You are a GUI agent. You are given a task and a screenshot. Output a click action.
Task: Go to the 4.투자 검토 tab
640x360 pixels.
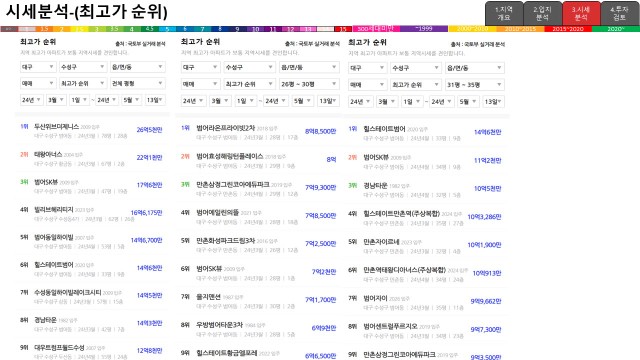619,13
